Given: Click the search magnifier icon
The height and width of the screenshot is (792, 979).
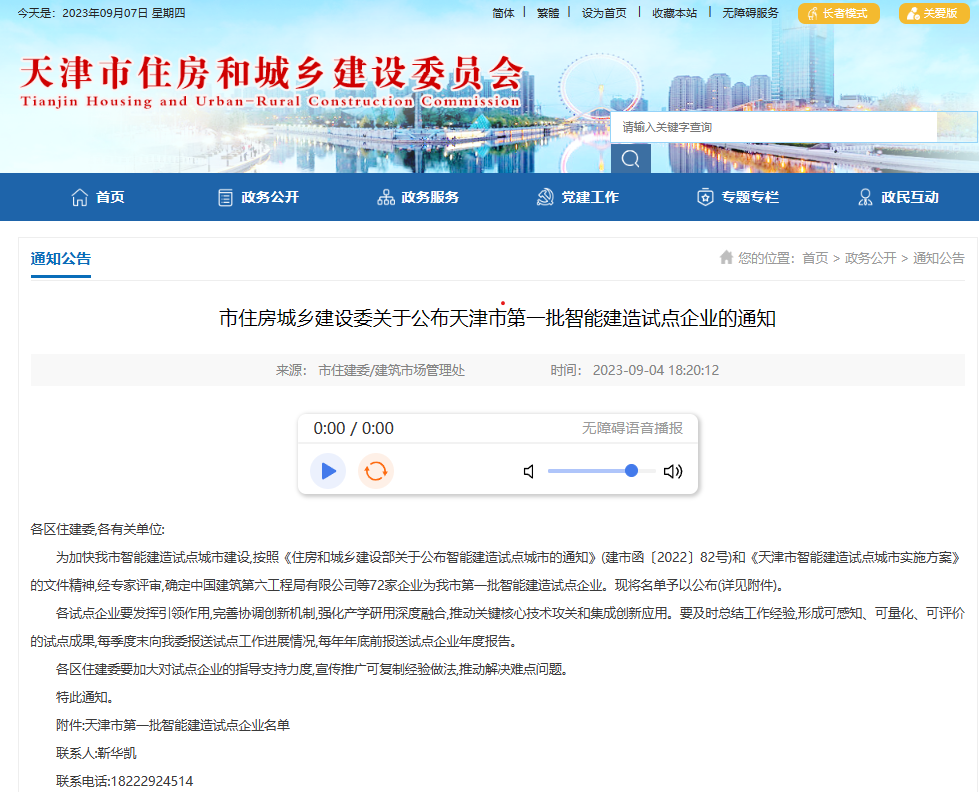Looking at the screenshot, I should point(629,158).
